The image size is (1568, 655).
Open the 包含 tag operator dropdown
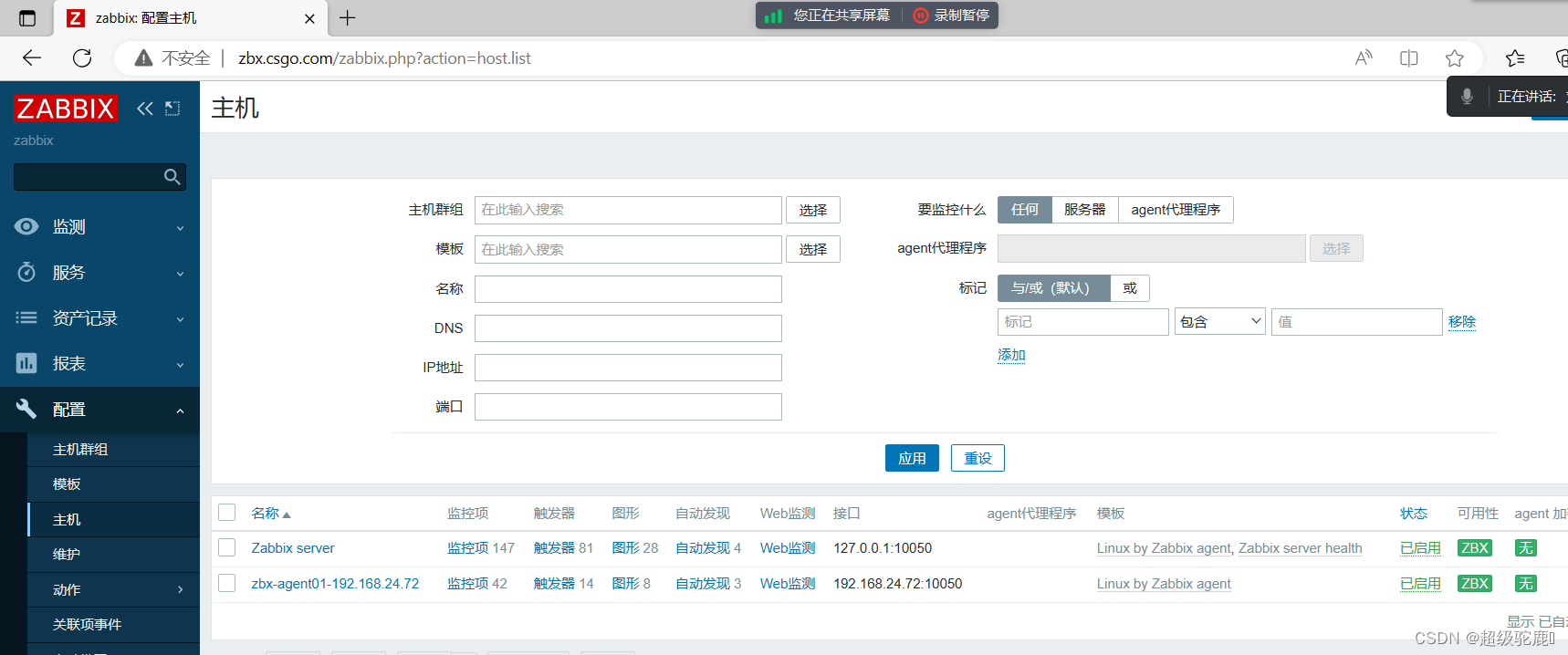pos(1219,322)
